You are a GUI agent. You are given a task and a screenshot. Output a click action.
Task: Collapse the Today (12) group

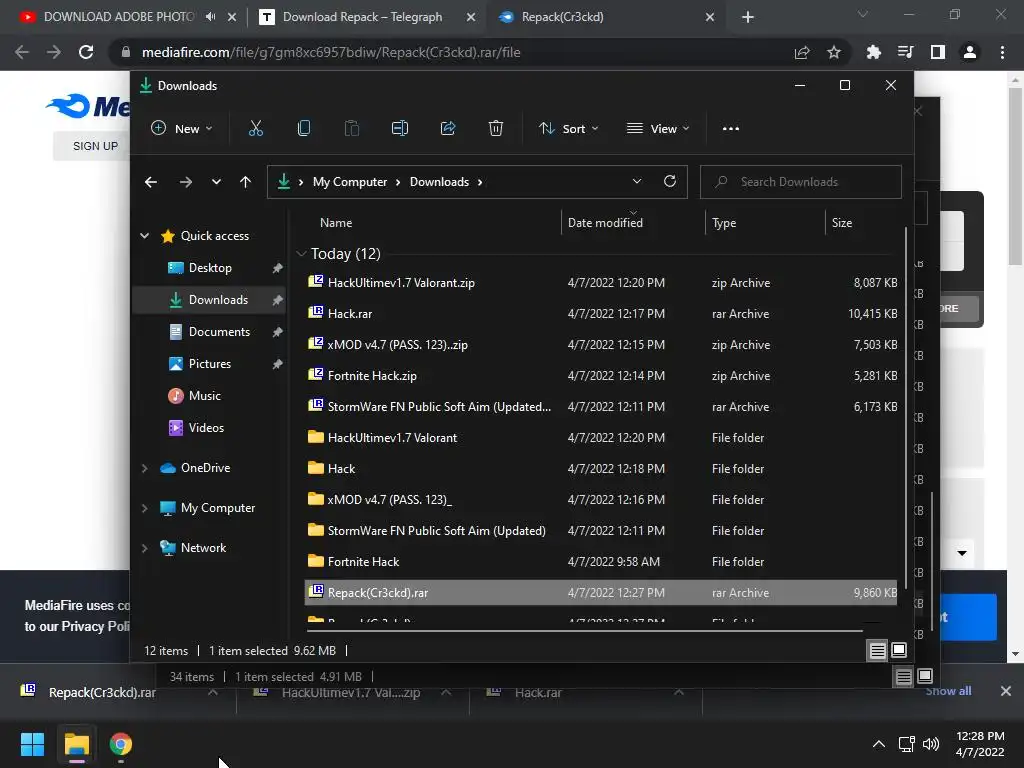point(301,253)
